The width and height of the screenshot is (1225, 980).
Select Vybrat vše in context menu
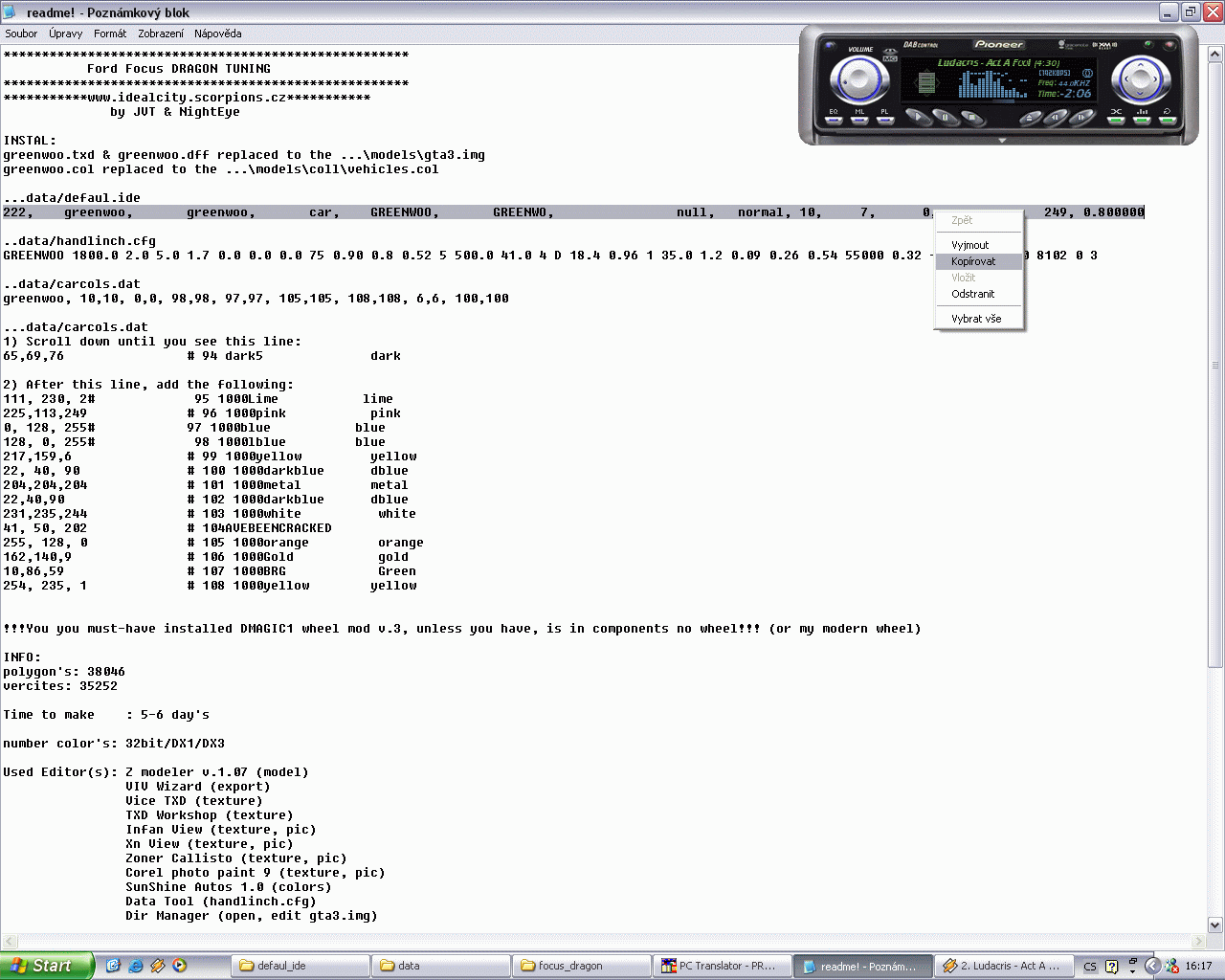[976, 319]
